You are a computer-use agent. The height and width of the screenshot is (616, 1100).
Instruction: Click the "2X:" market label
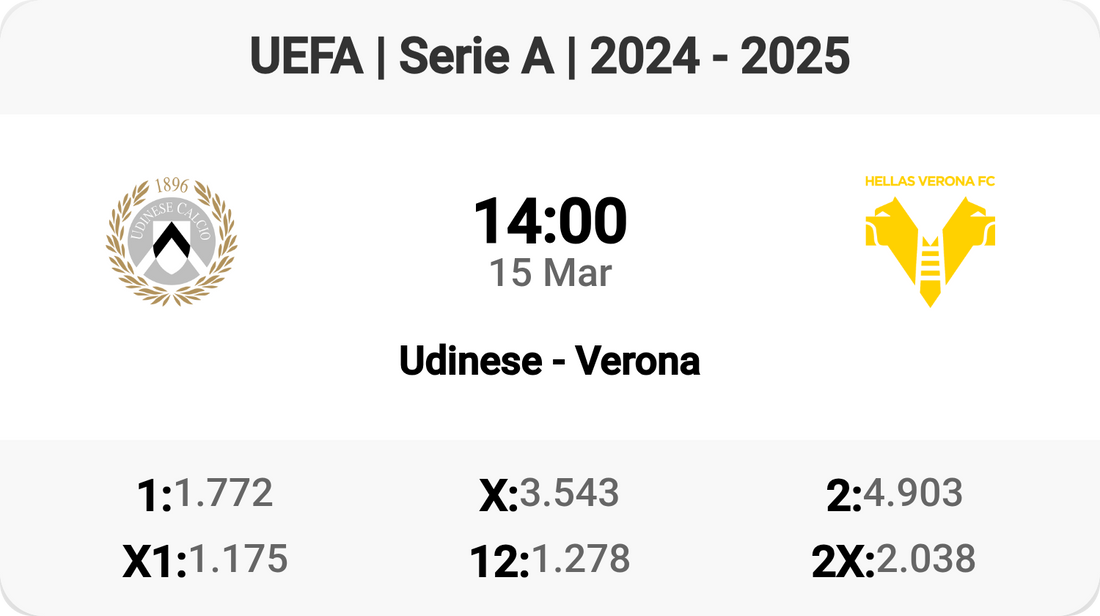(843, 562)
